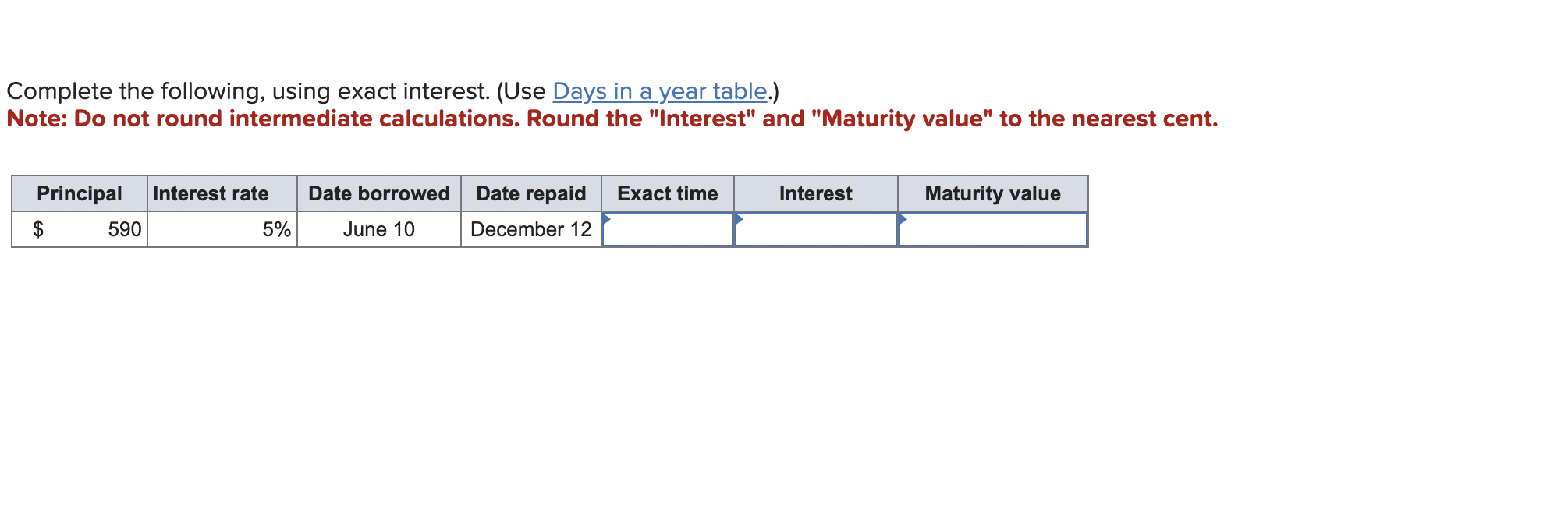This screenshot has height=524, width=1568.
Task: Select the Date repaid column header
Action: pyautogui.click(x=530, y=193)
